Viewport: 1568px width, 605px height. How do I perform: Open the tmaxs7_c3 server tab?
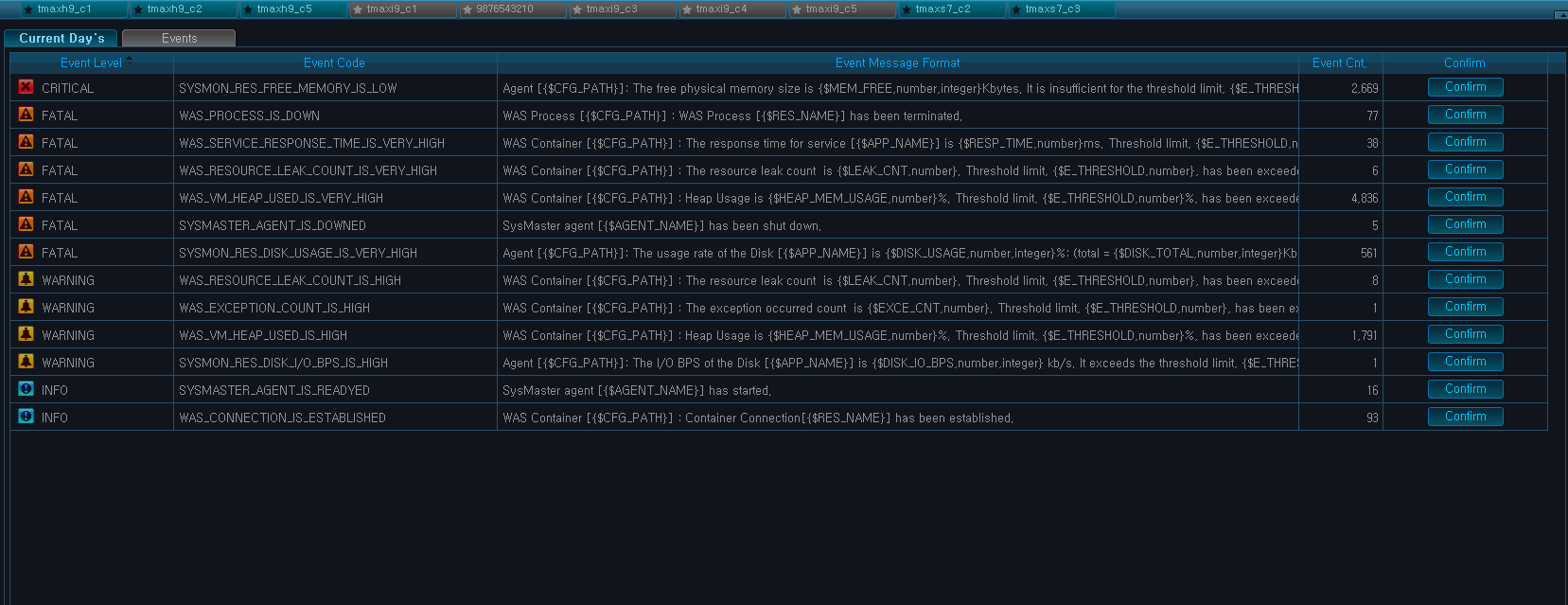(1061, 9)
